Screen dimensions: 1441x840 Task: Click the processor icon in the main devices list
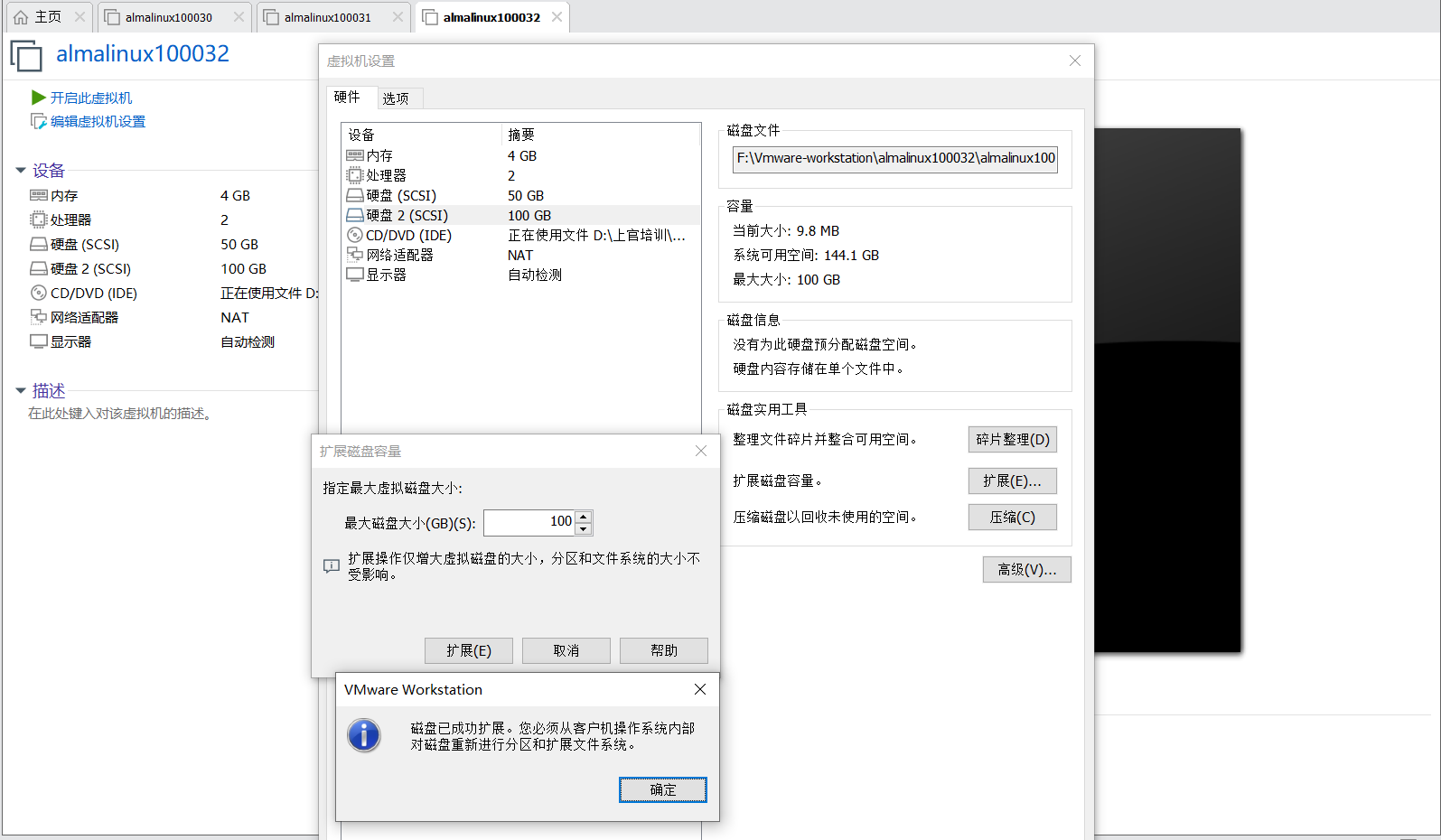[x=38, y=219]
